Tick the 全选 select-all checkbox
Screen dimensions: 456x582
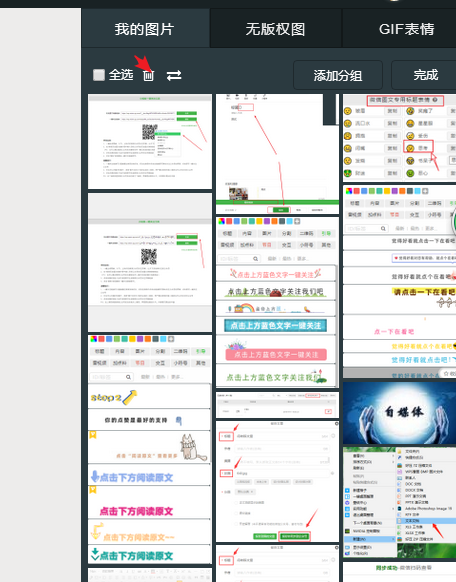(x=99, y=75)
